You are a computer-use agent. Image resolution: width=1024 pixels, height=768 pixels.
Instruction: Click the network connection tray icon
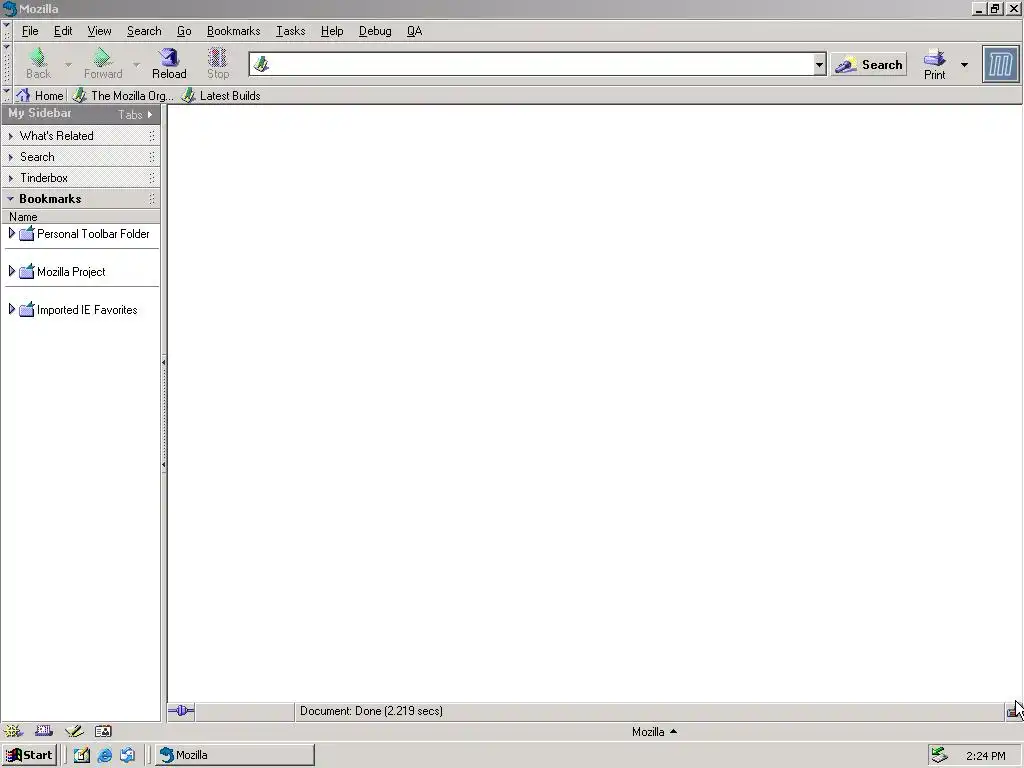coord(939,755)
